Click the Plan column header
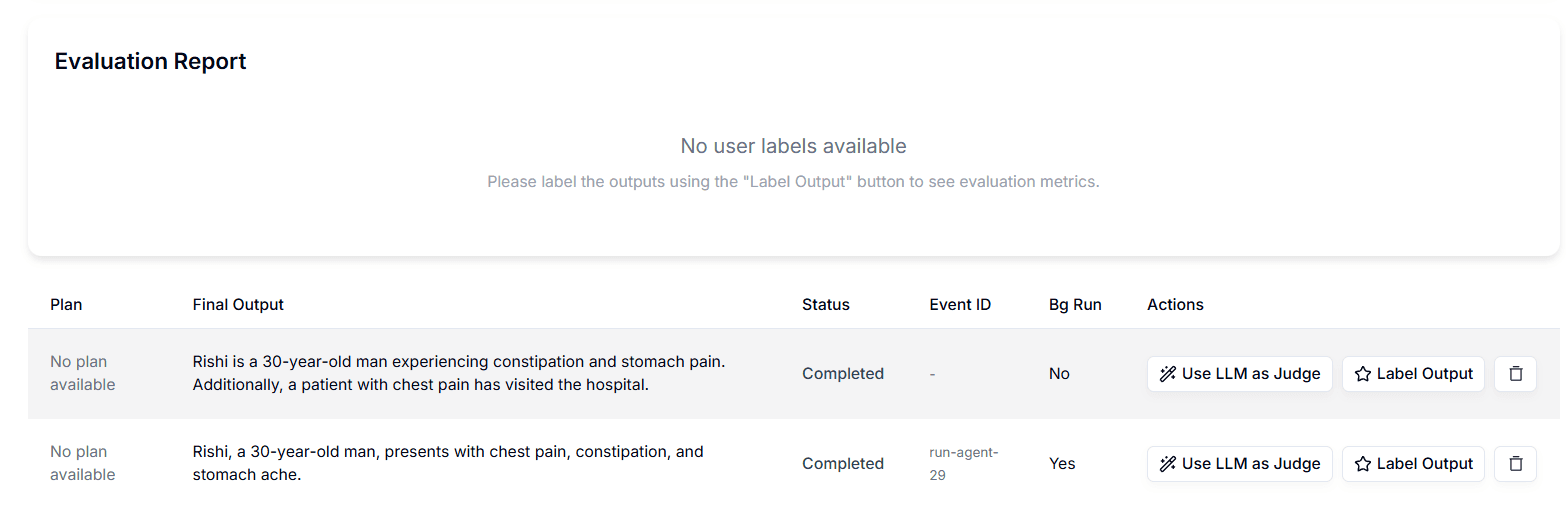 tap(66, 305)
